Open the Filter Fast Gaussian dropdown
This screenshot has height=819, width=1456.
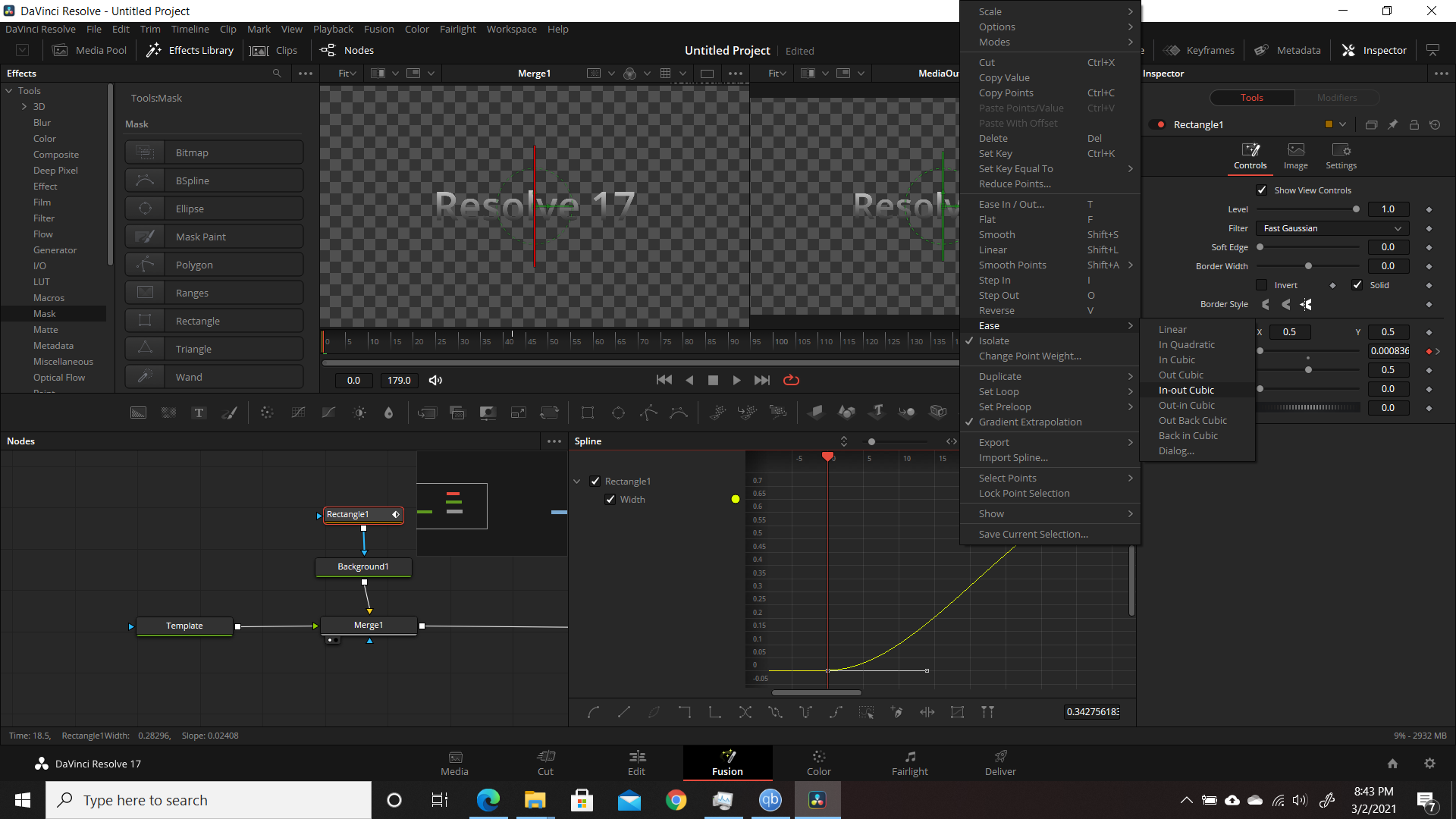1332,228
